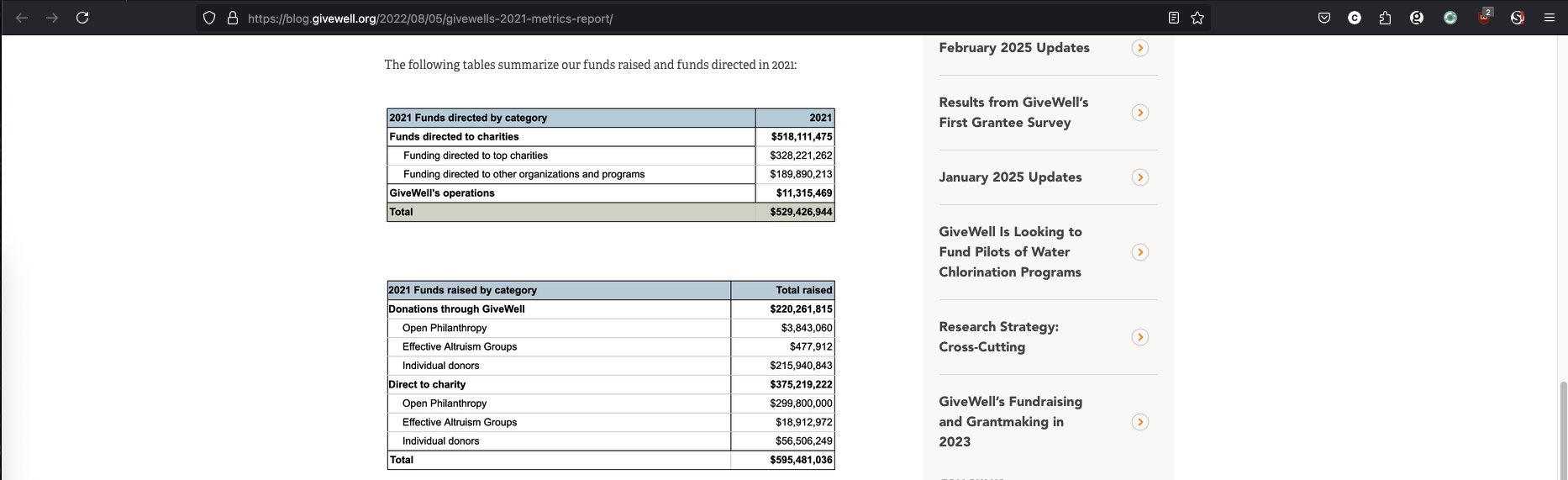Viewport: 1568px width, 480px height.
Task: Click the value $18,912,972
Action: click(x=804, y=422)
